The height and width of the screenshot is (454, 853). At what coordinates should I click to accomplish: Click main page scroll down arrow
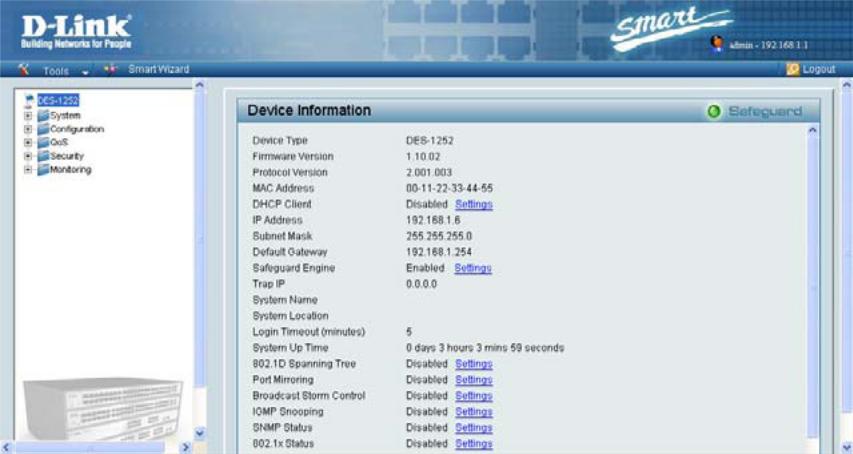846,447
